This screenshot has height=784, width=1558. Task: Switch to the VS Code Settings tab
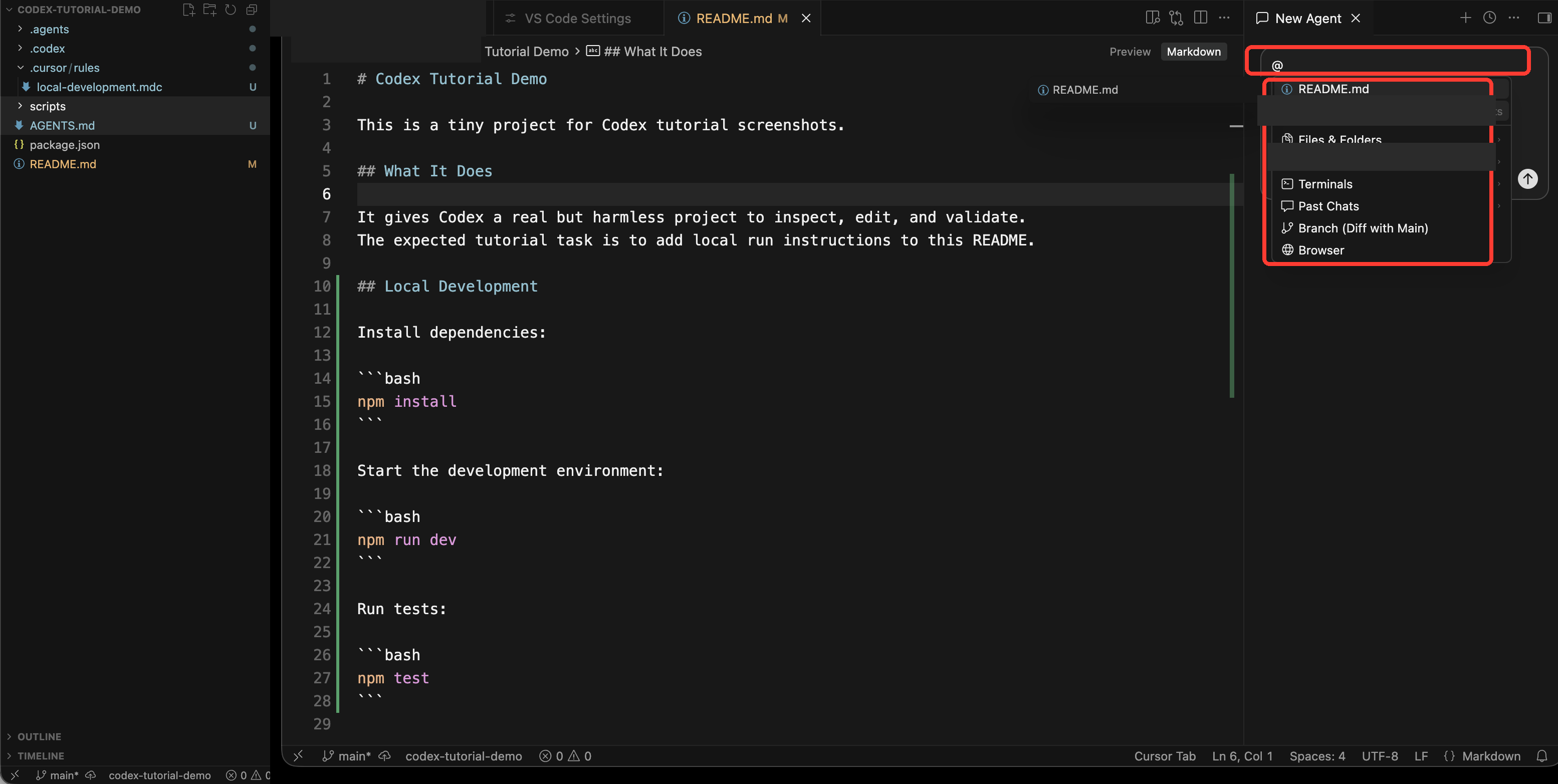[x=577, y=18]
